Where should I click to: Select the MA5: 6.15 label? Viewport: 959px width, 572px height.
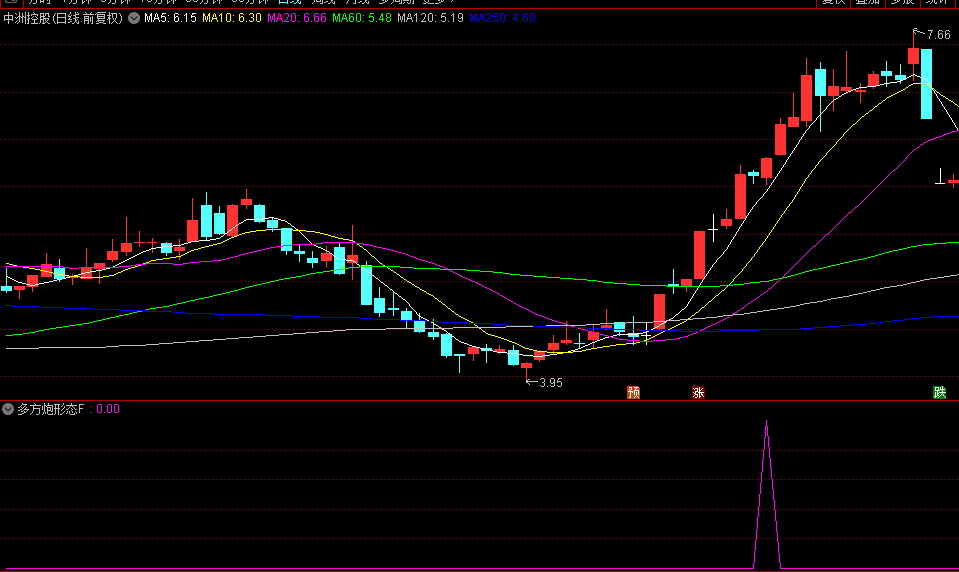click(170, 18)
